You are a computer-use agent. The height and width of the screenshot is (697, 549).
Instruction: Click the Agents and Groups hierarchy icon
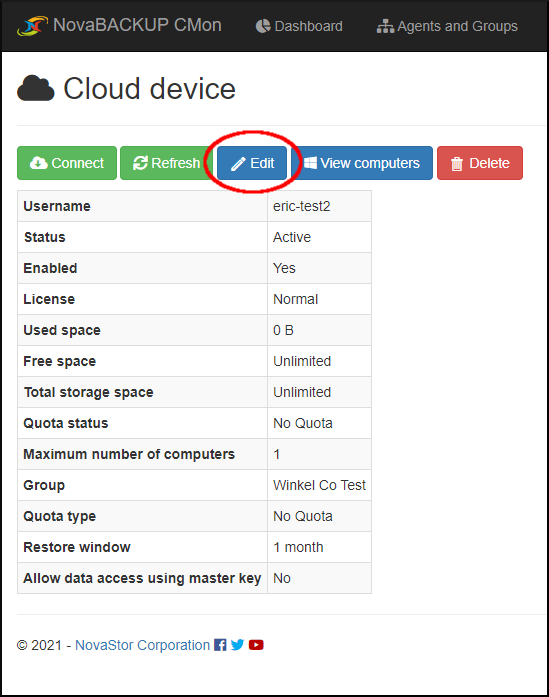[385, 27]
